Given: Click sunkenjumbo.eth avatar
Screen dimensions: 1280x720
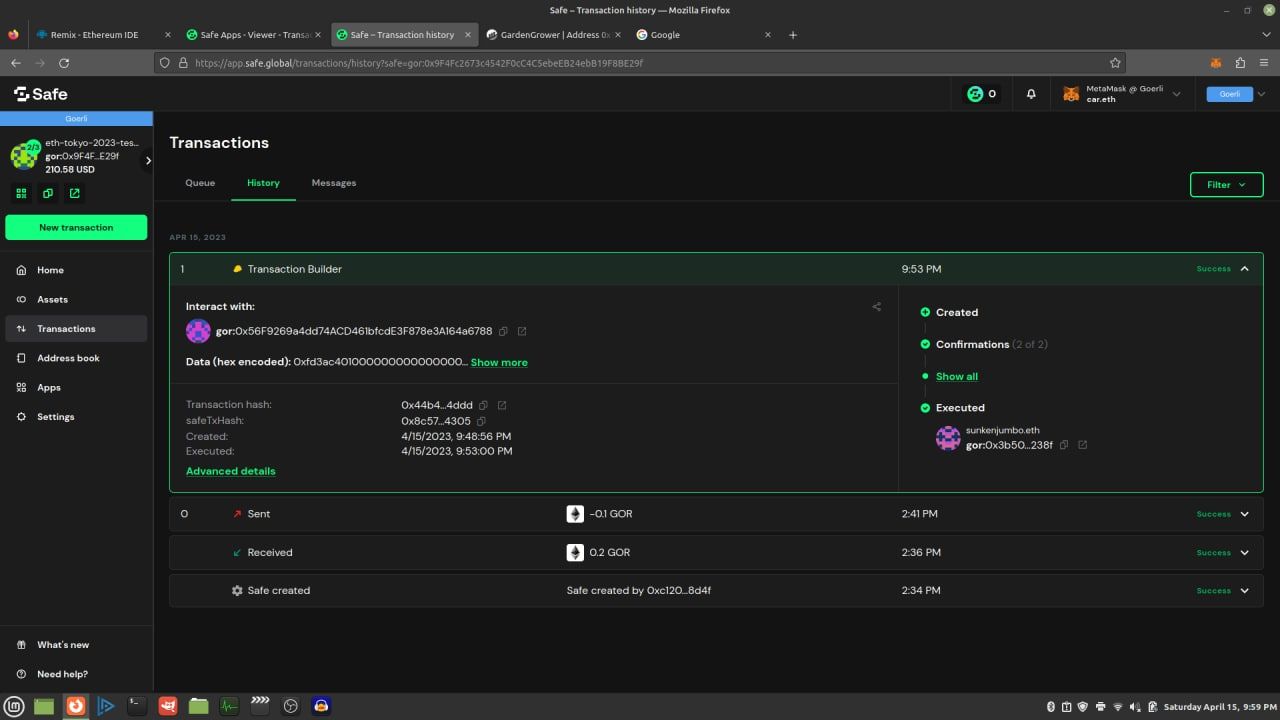Looking at the screenshot, I should 948,438.
